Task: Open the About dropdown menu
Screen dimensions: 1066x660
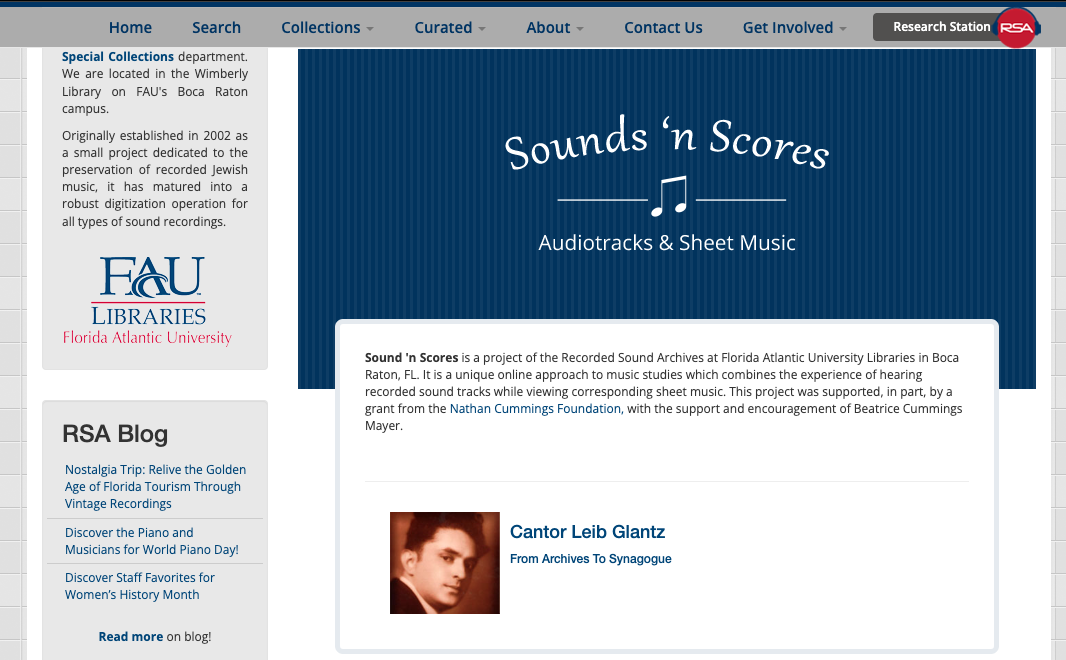Action: pos(554,28)
